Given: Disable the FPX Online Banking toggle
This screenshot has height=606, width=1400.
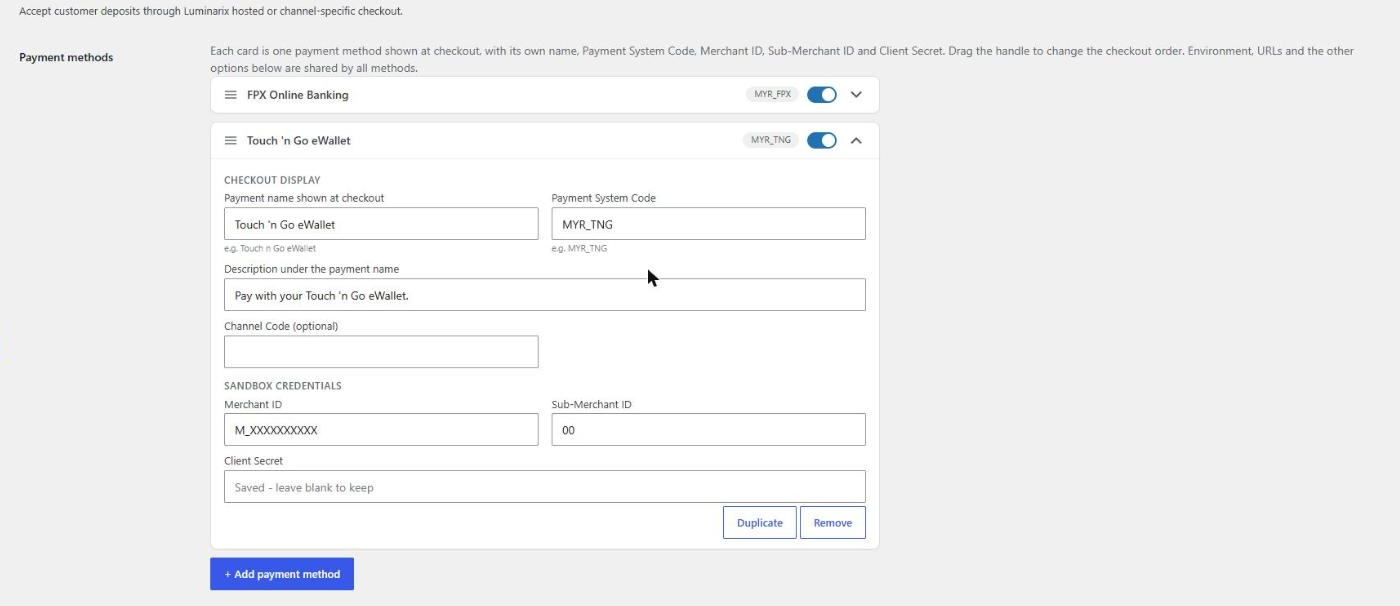Looking at the screenshot, I should click(822, 95).
